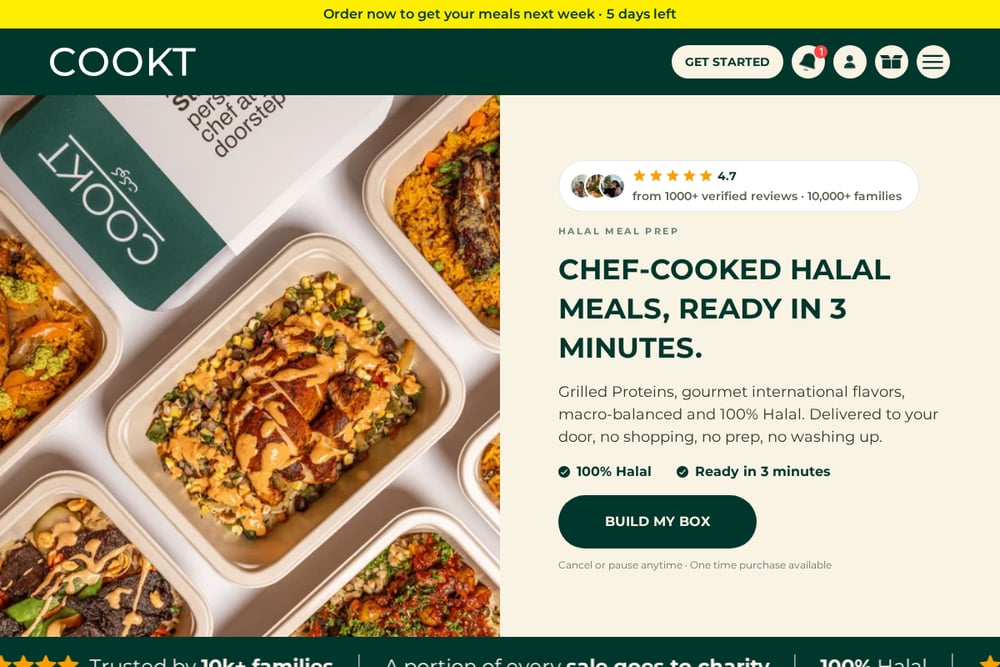Open the verified reviews rating pill
Image resolution: width=1000 pixels, height=667 pixels.
coord(739,186)
